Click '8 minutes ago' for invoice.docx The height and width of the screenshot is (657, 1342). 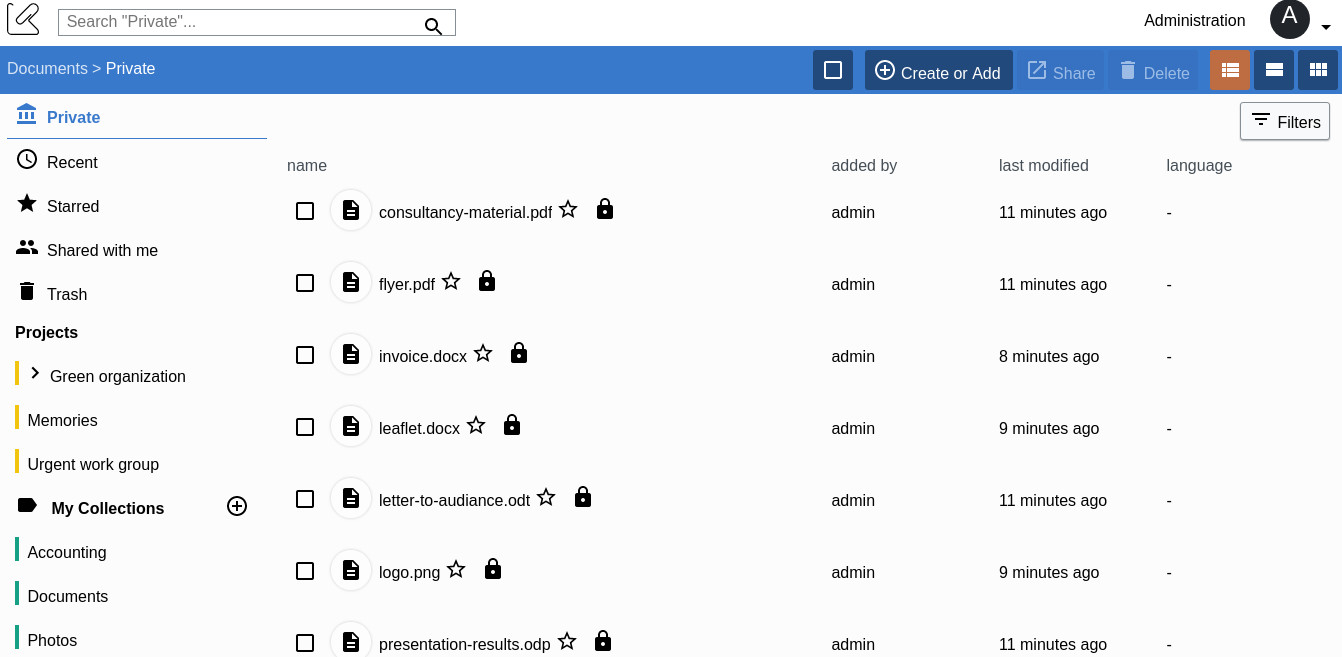point(1049,356)
